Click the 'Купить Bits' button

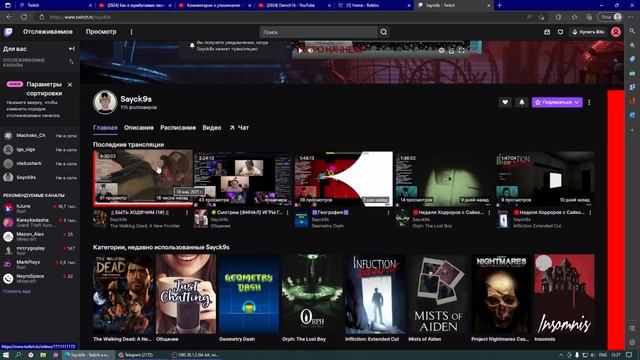589,32
